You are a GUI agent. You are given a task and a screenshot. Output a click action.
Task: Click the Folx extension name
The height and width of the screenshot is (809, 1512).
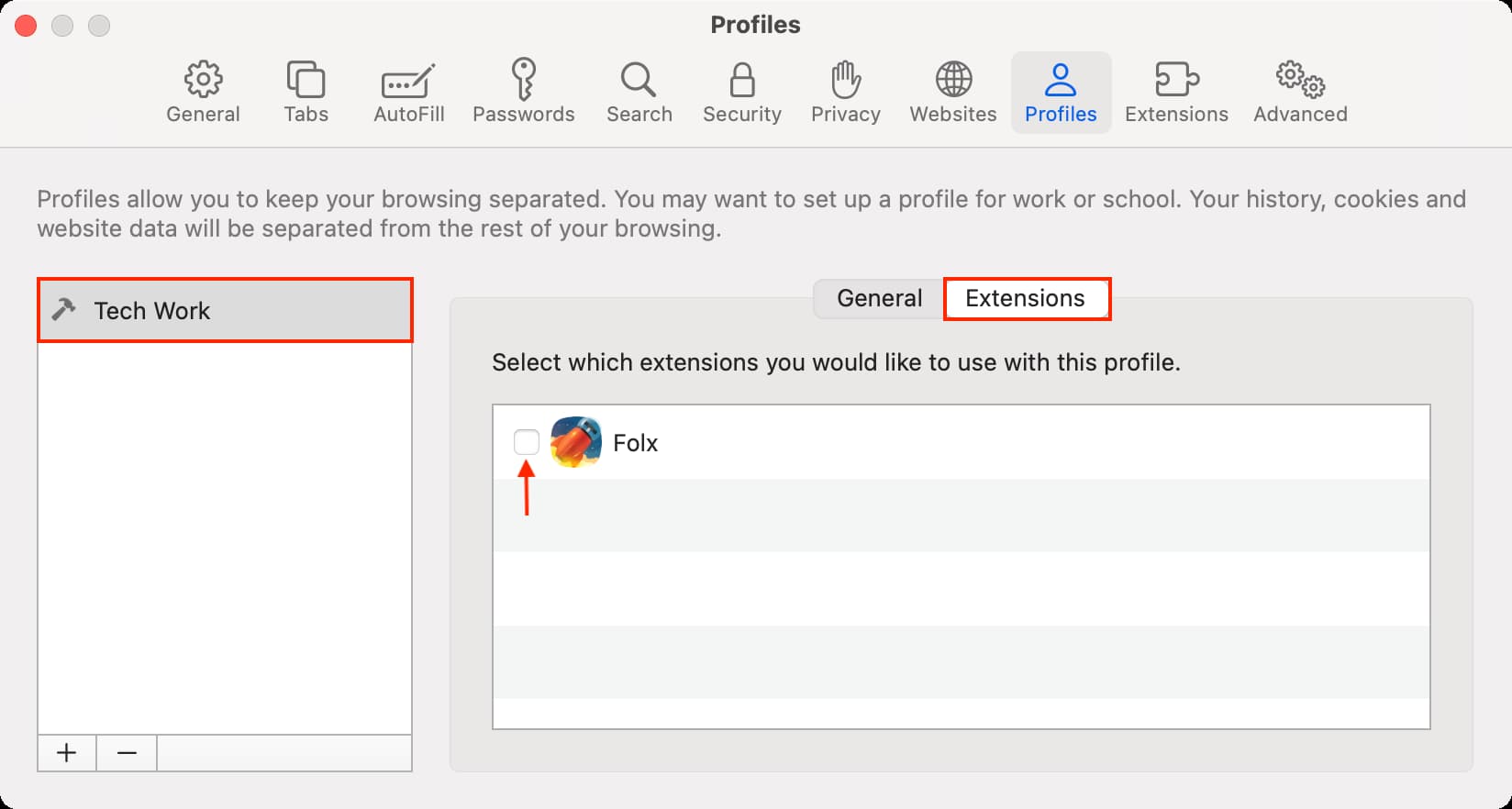coord(635,443)
